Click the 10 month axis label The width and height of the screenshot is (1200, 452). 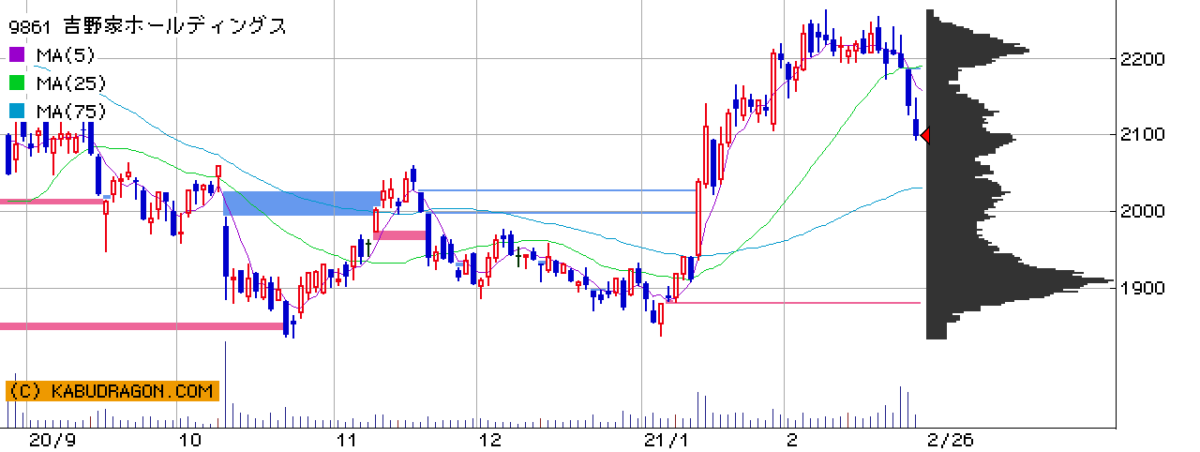coord(190,439)
